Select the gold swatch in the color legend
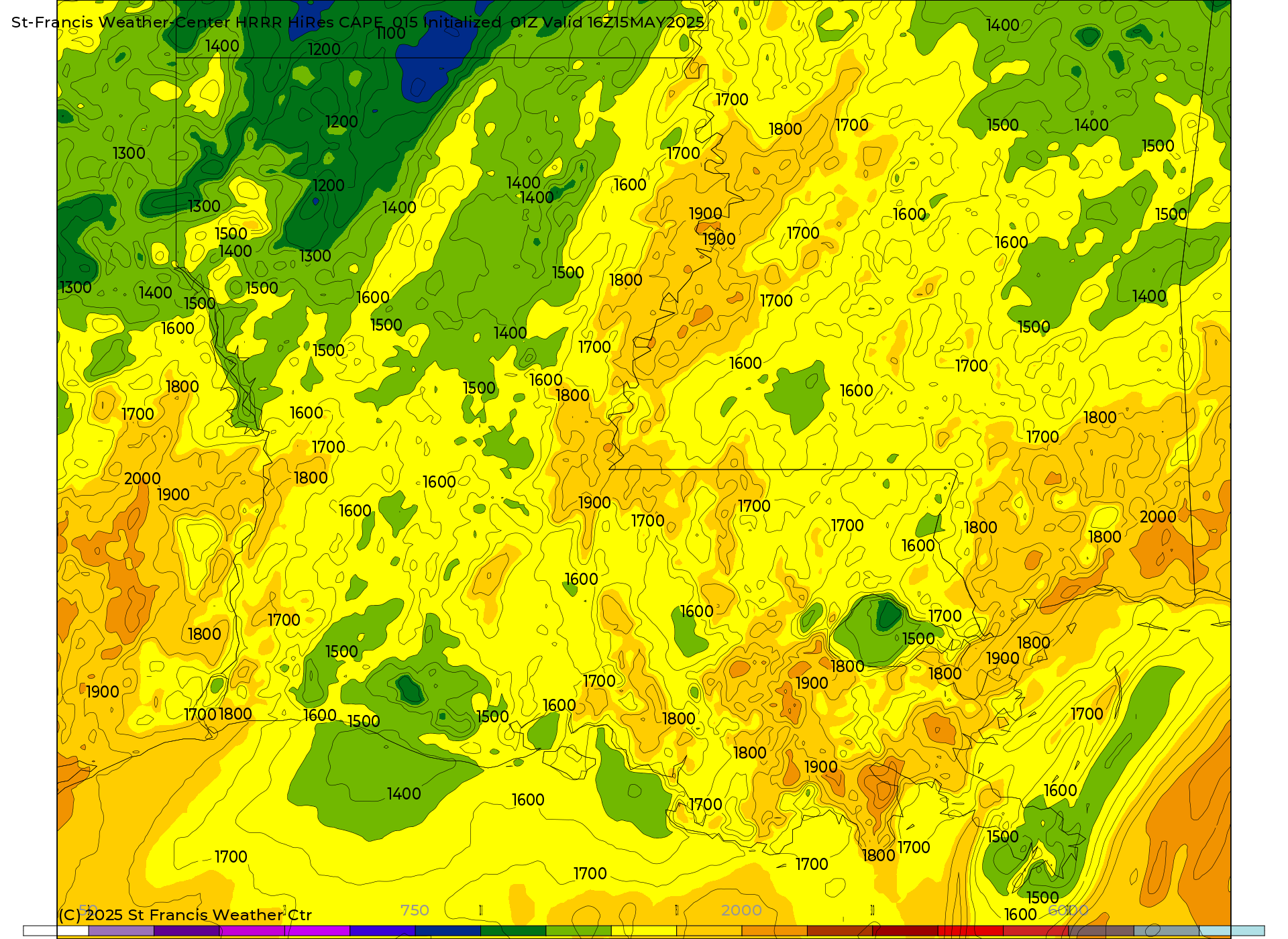The height and width of the screenshot is (939, 1288). click(709, 931)
